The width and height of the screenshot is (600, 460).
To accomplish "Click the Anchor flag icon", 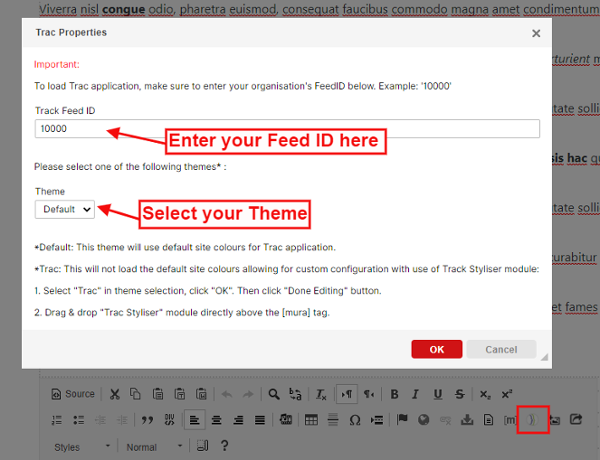I will (402, 420).
